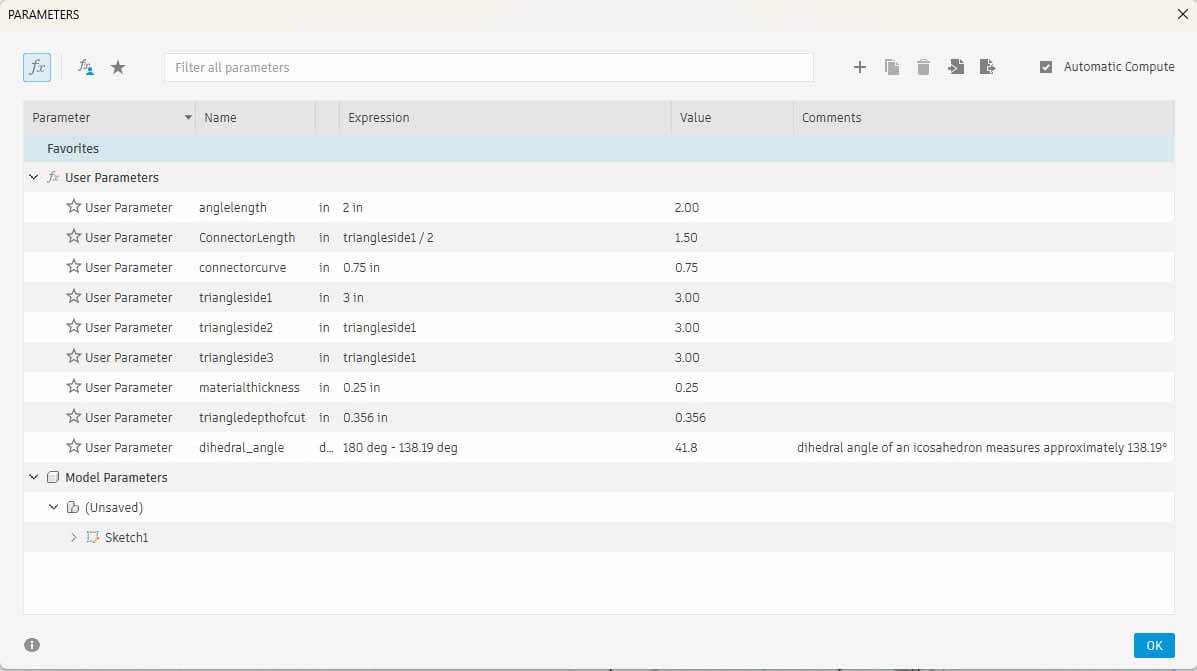This screenshot has width=1197, height=671.
Task: Click the export parameters icon
Action: (x=987, y=67)
